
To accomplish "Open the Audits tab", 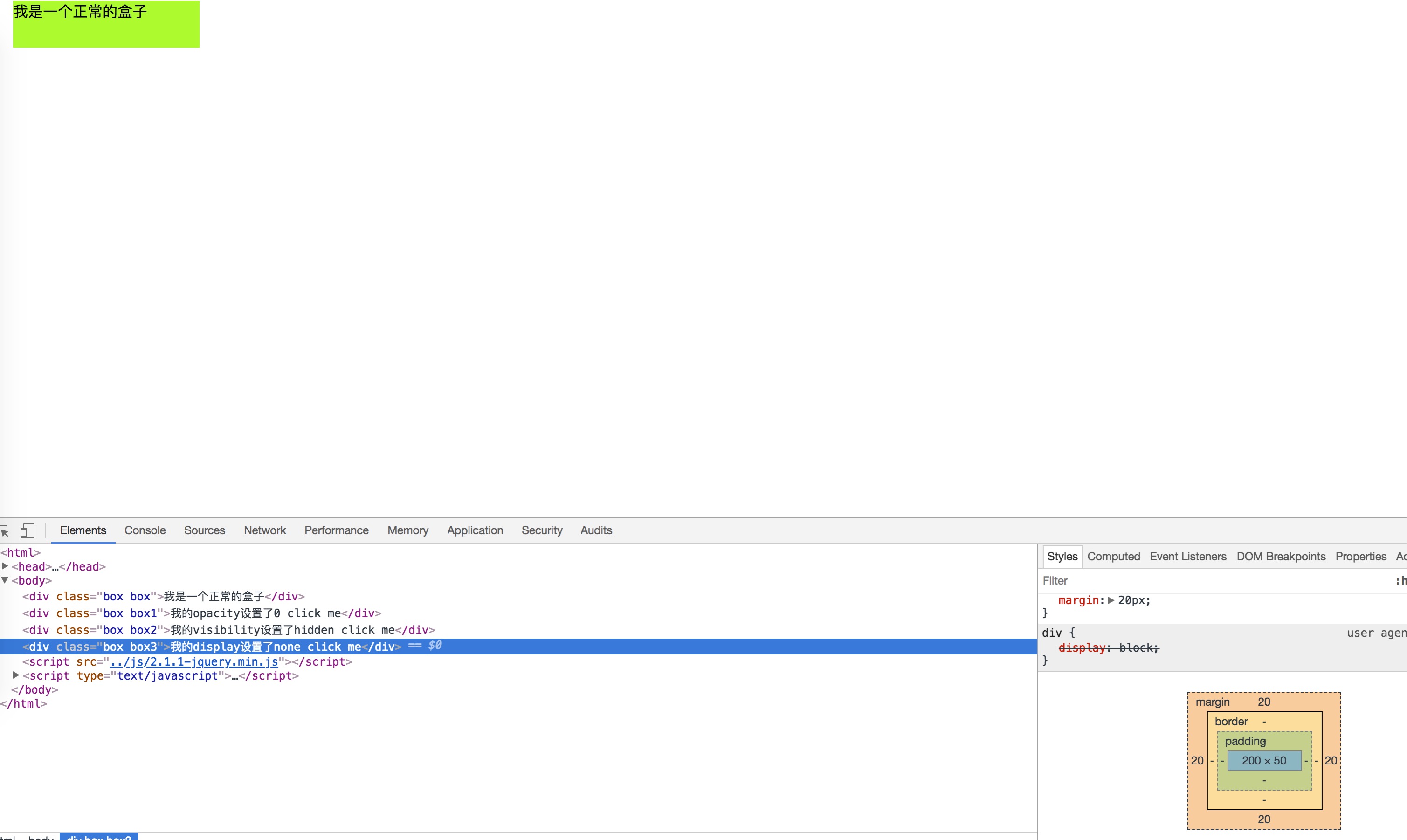I will coord(596,530).
